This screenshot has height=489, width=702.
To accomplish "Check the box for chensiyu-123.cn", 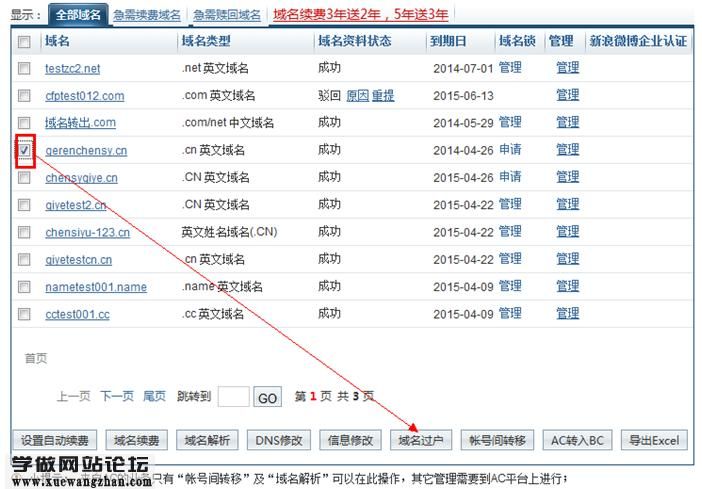I will click(24, 232).
